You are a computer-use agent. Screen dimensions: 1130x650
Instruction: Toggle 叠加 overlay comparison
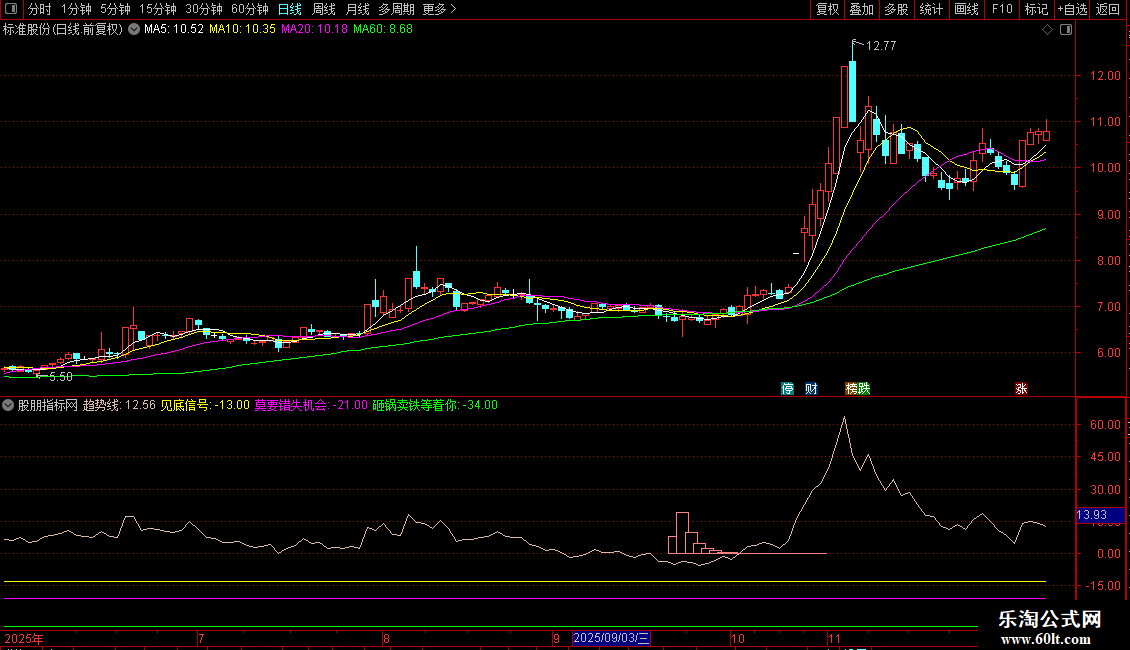[x=861, y=9]
